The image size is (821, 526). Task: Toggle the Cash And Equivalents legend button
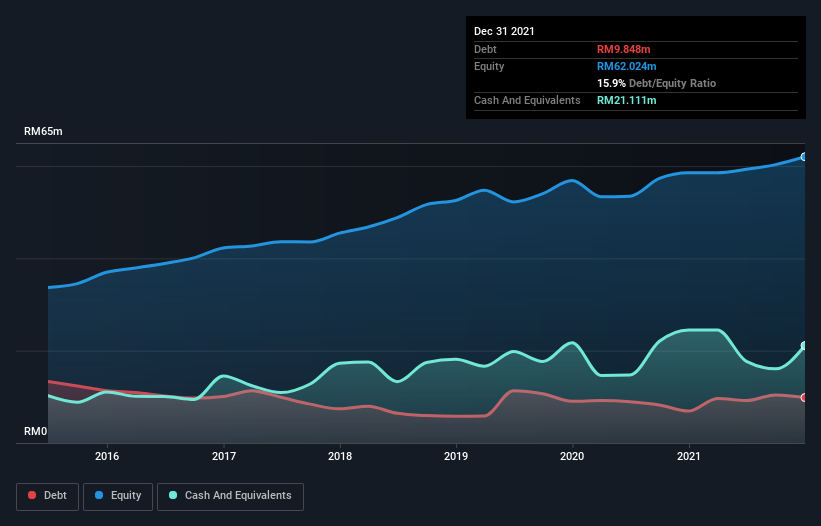(x=230, y=496)
